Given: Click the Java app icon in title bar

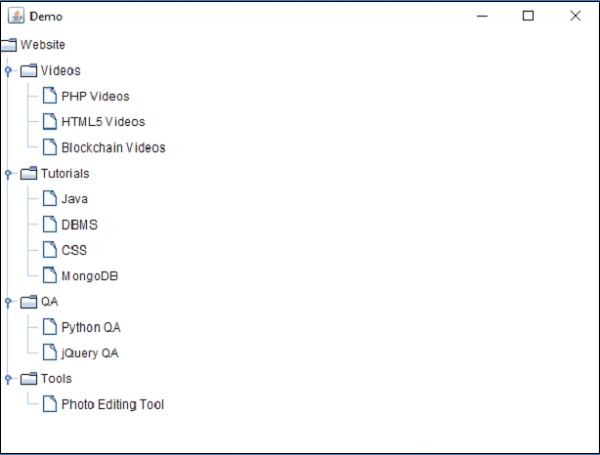Looking at the screenshot, I should pos(16,16).
